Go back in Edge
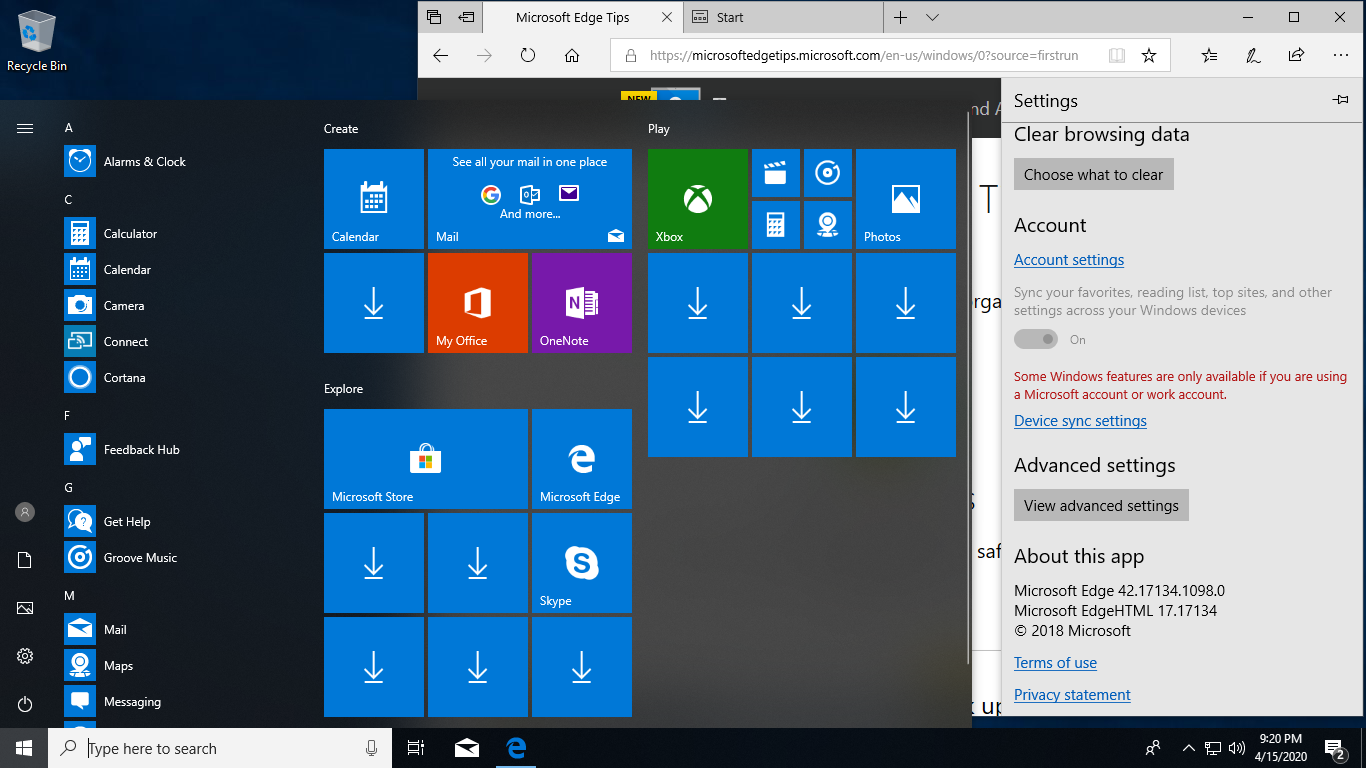This screenshot has height=768, width=1366. [440, 56]
